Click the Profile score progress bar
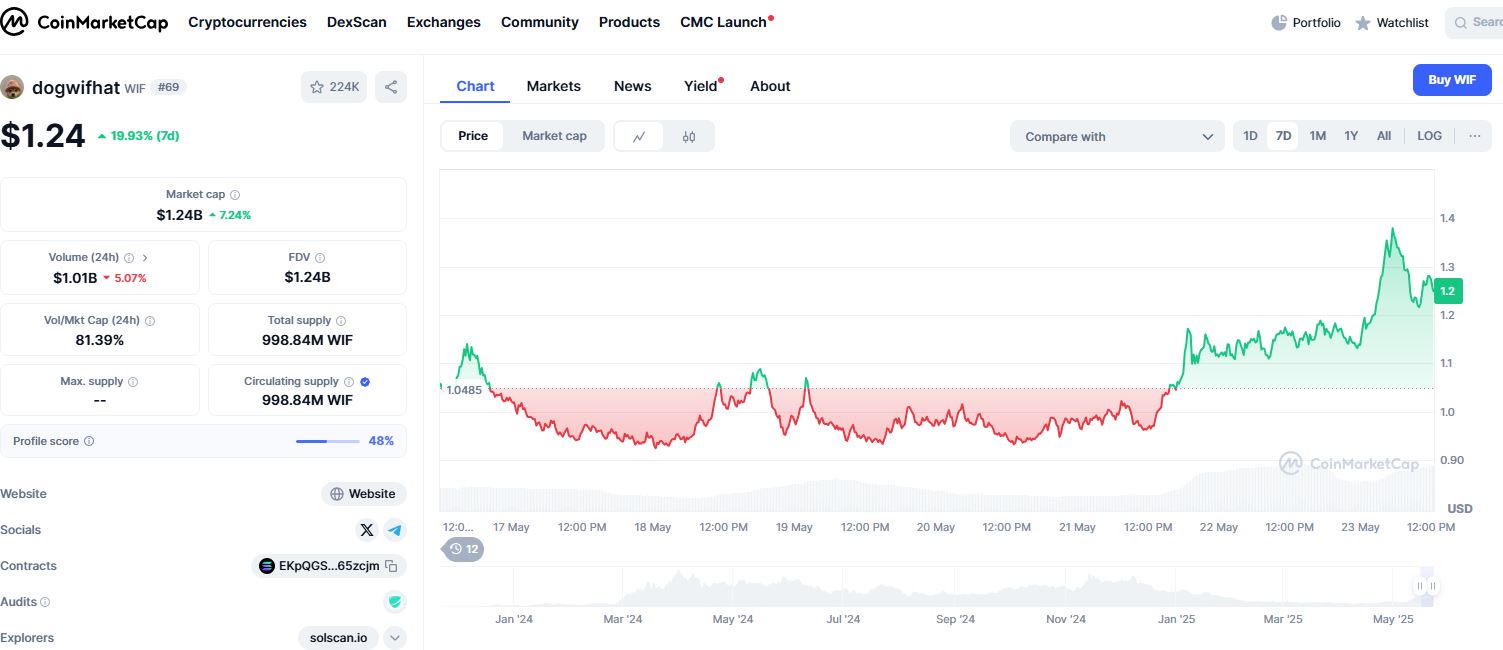 tap(328, 441)
